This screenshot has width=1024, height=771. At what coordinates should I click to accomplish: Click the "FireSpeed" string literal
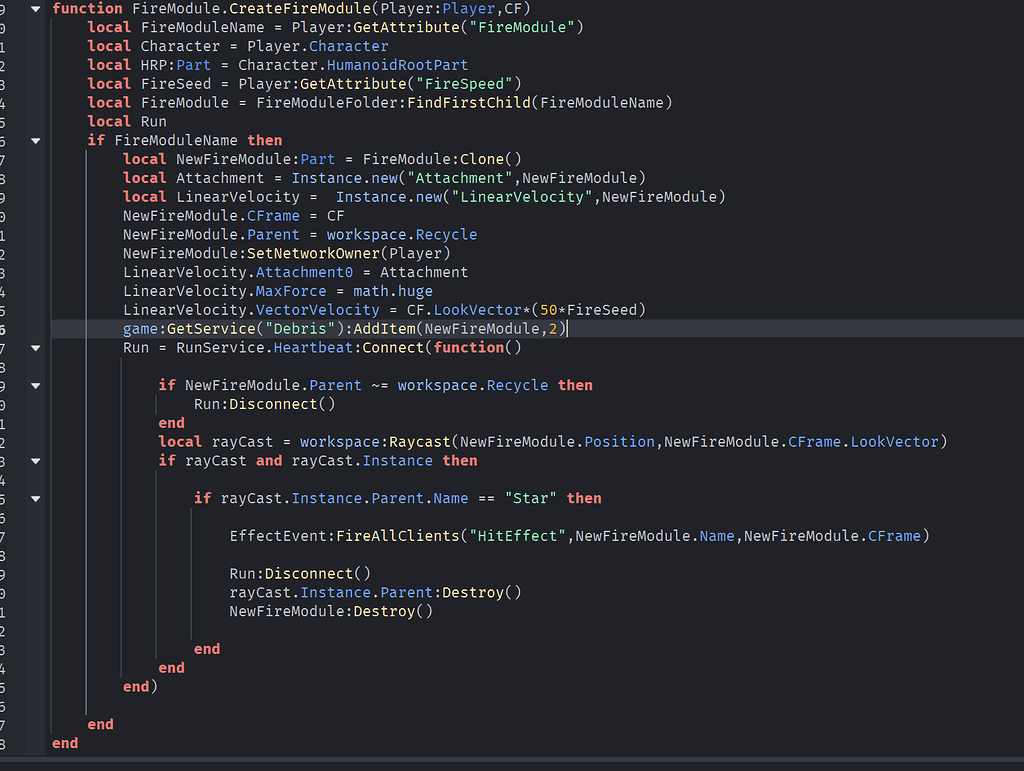pyautogui.click(x=464, y=84)
